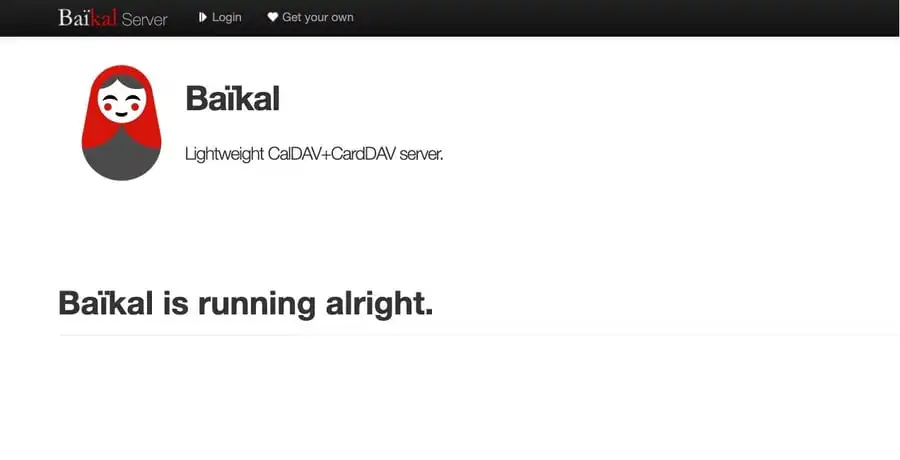Click the matryoshka doll logo image
This screenshot has height=460, width=900.
121,123
